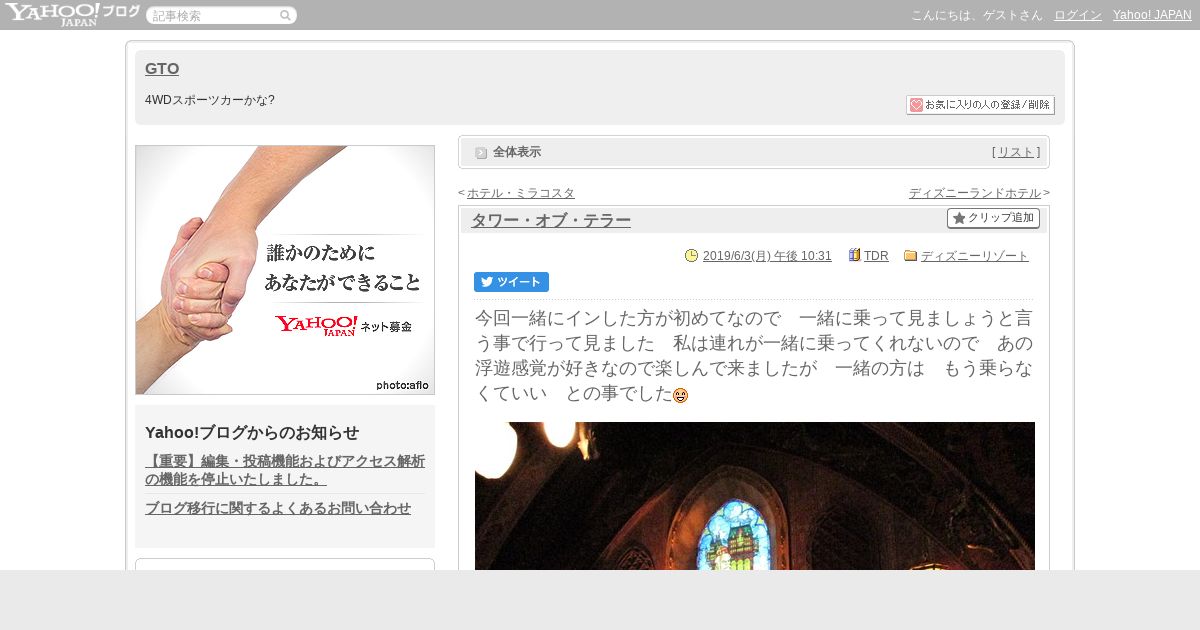Click the 全体表示 arrow icon
The width and height of the screenshot is (1200, 630).
[x=481, y=153]
